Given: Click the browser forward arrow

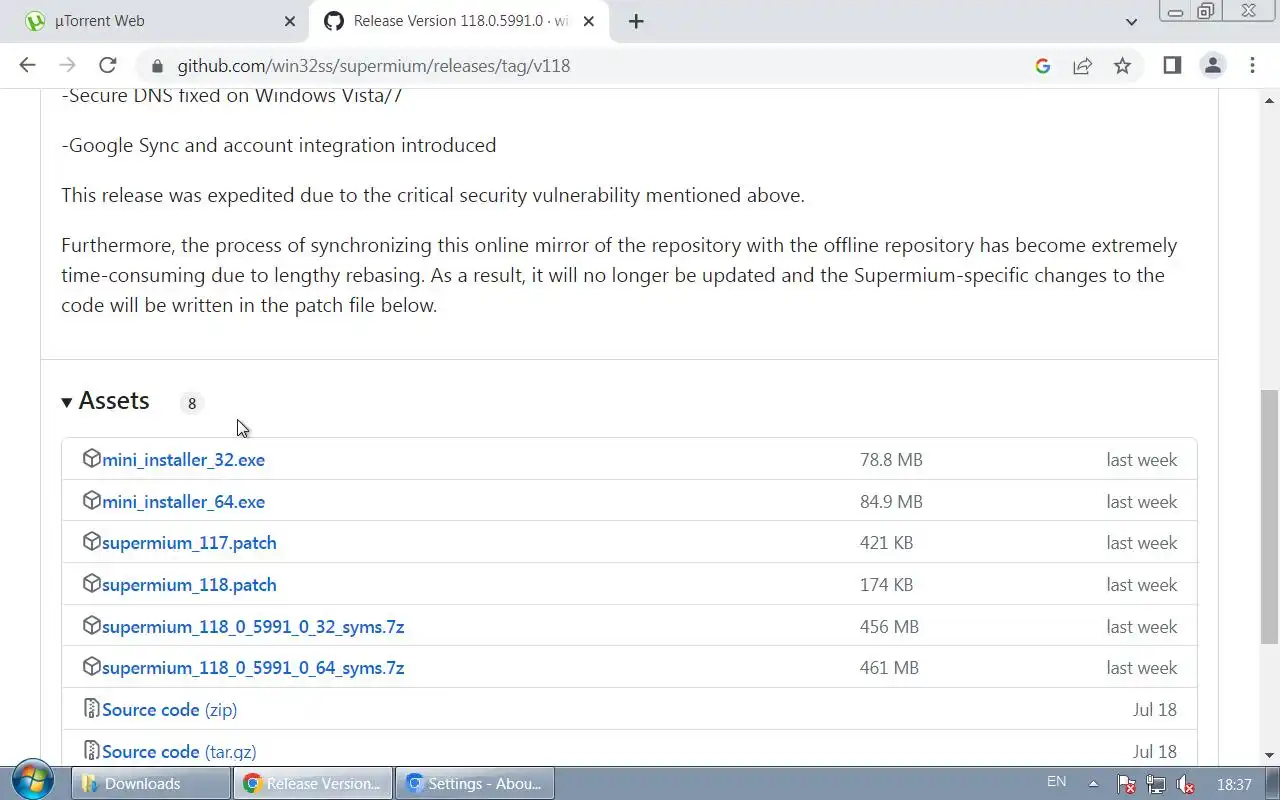Looking at the screenshot, I should [x=67, y=65].
